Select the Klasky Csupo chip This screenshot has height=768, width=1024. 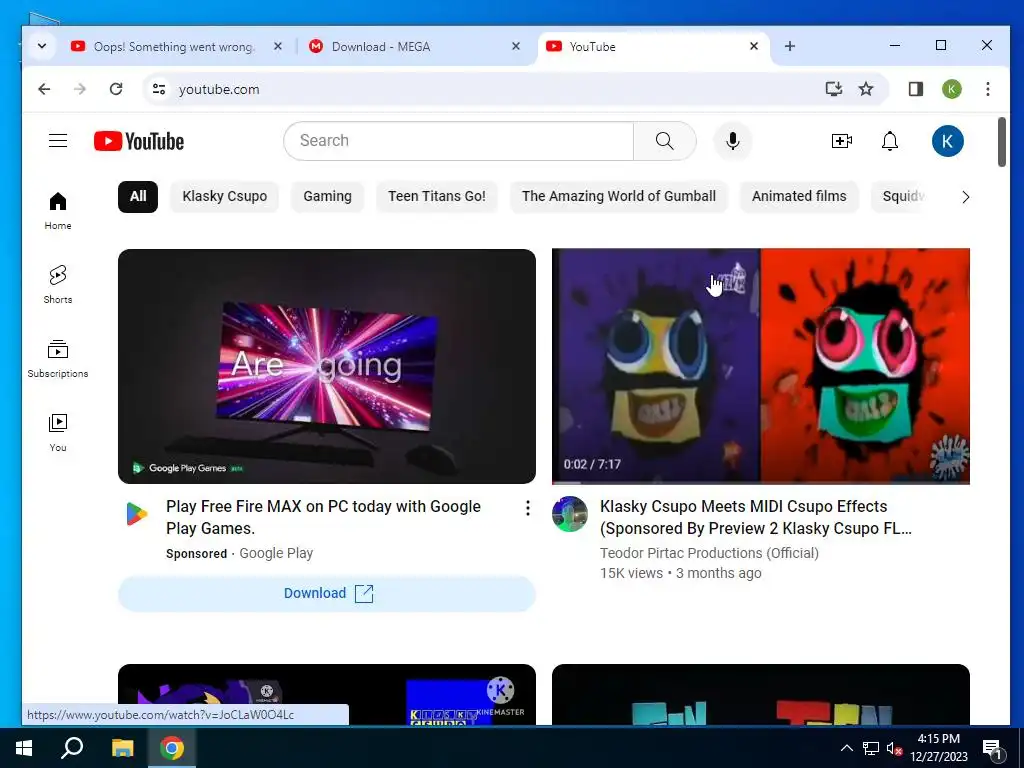click(225, 197)
